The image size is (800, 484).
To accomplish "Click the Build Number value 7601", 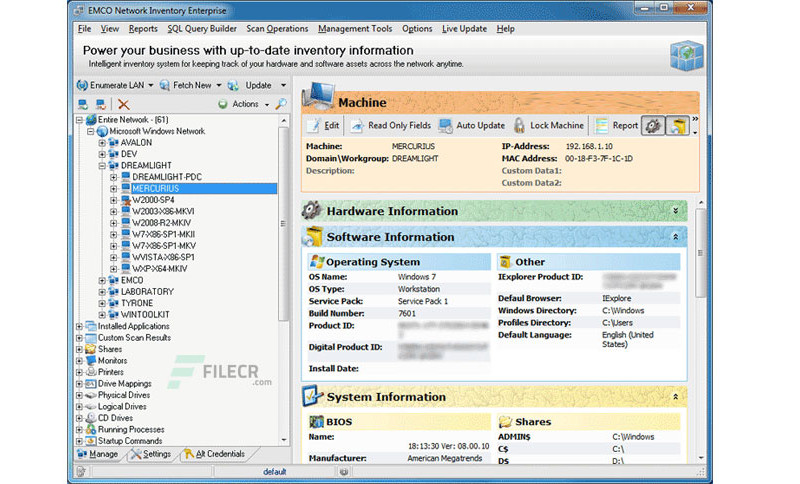I will pyautogui.click(x=407, y=314).
